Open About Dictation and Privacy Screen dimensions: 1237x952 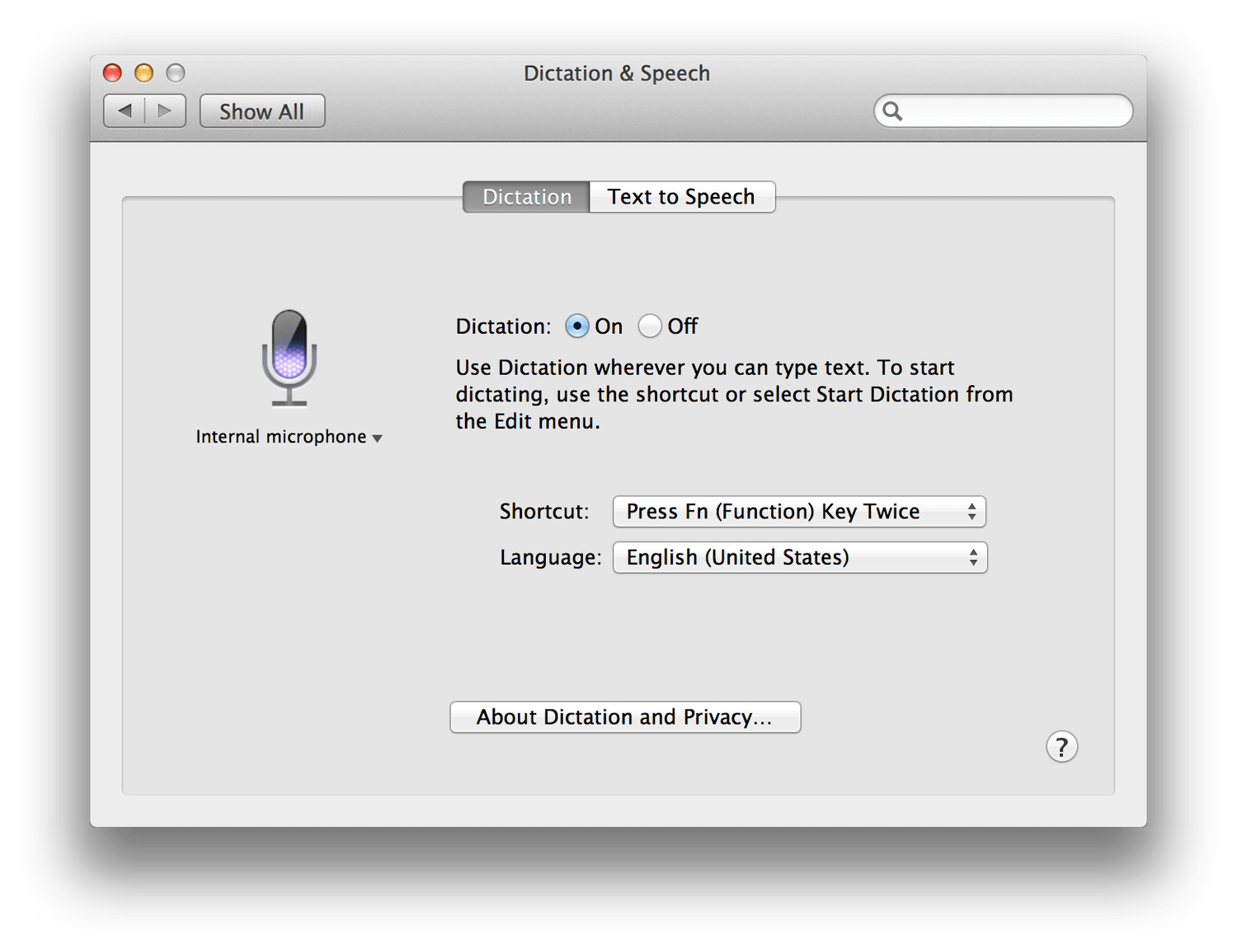point(625,717)
